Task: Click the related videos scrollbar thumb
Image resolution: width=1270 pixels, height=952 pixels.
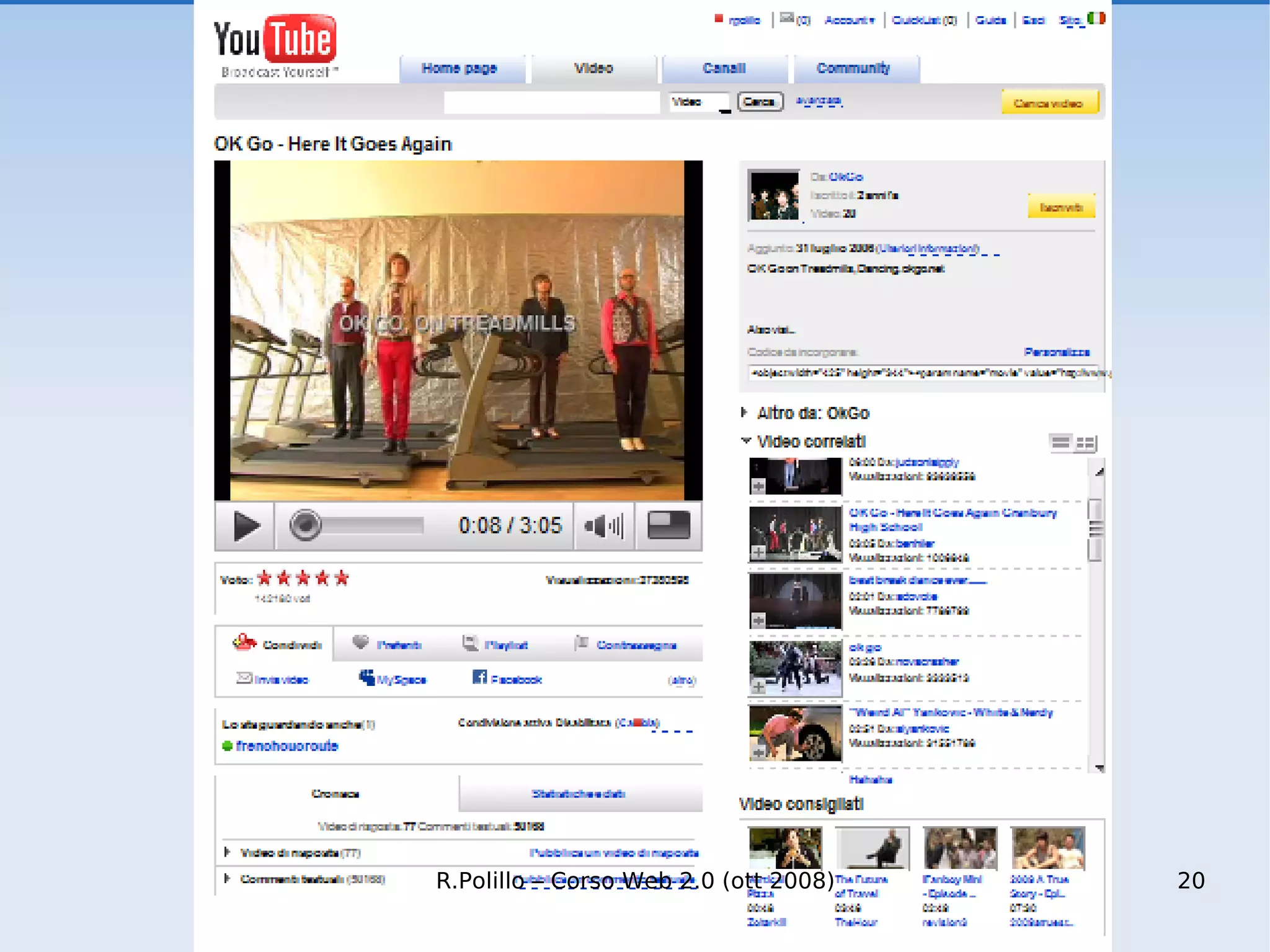Action: pyautogui.click(x=1095, y=530)
